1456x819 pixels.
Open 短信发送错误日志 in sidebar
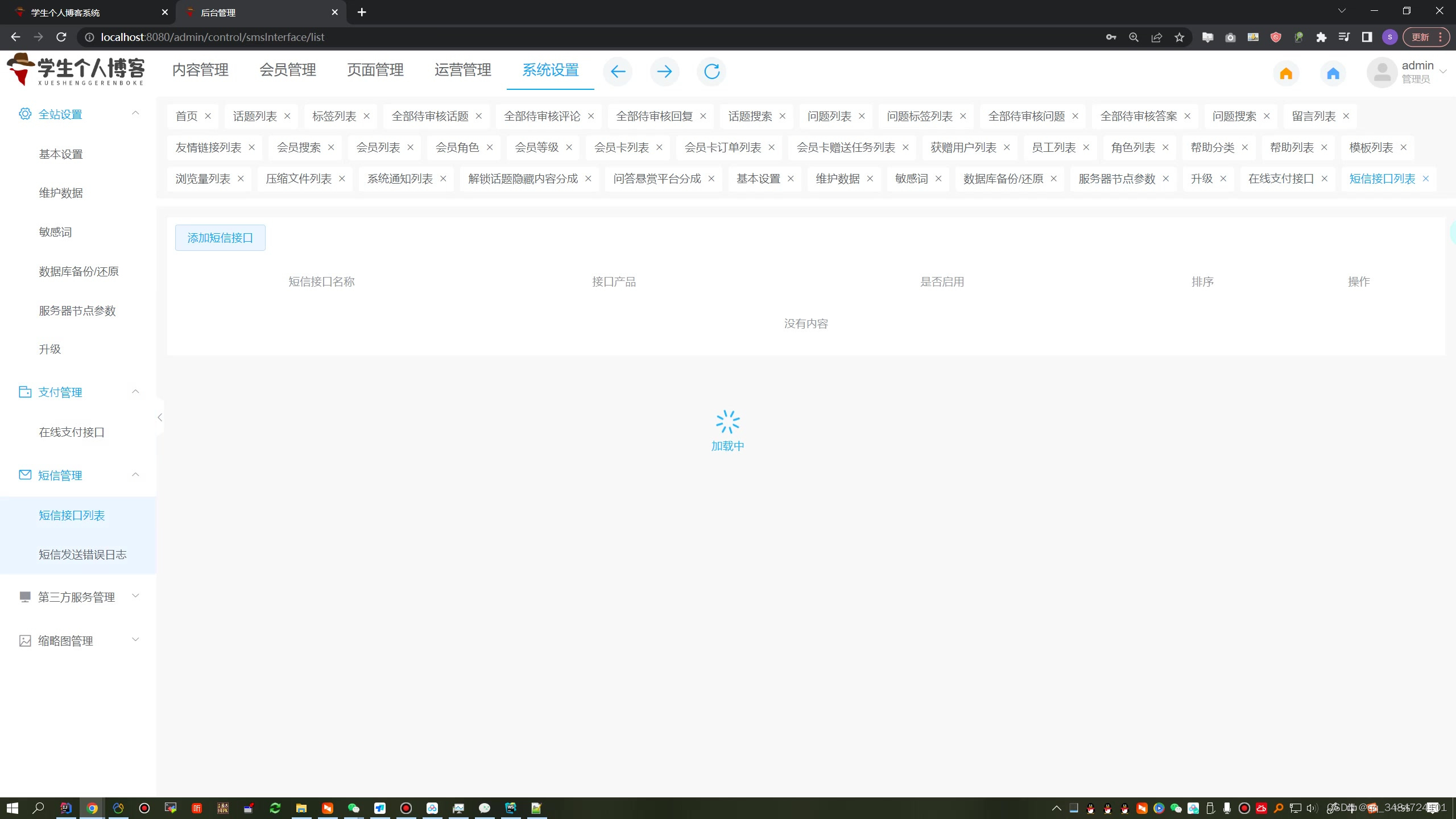pos(82,555)
